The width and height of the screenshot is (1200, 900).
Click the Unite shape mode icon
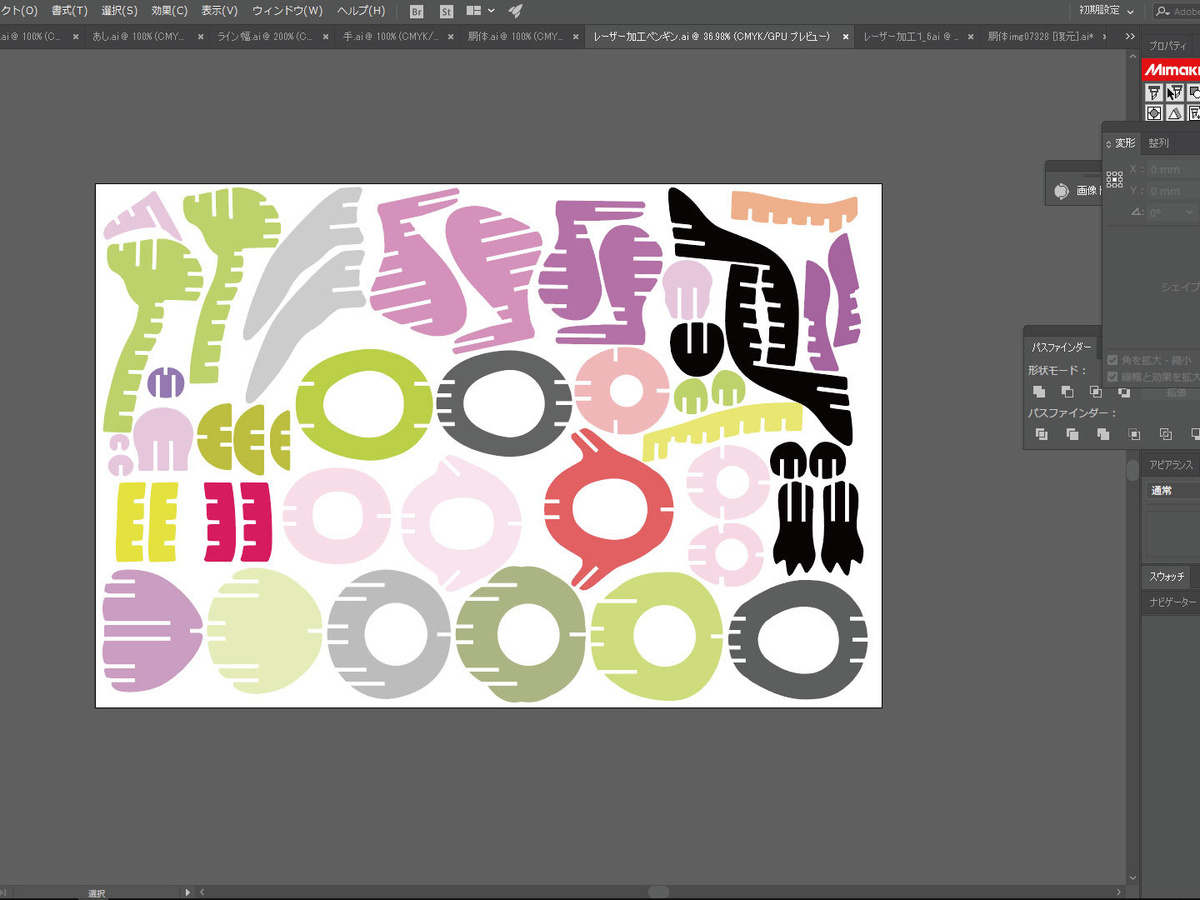pos(1039,392)
